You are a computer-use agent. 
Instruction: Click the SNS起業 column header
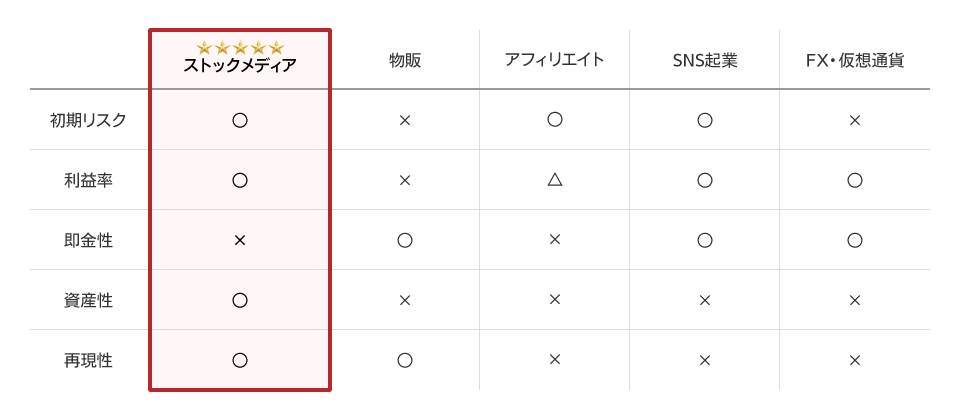coord(705,60)
